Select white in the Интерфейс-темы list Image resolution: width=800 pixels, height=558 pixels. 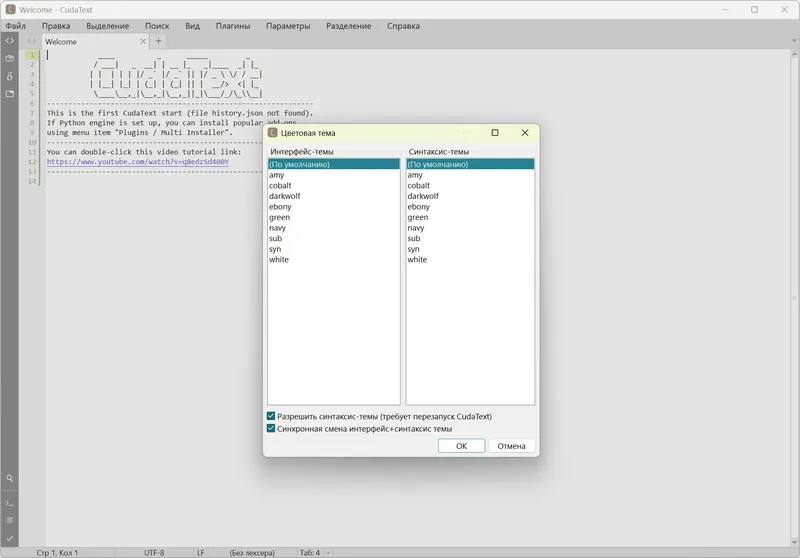tap(334, 260)
